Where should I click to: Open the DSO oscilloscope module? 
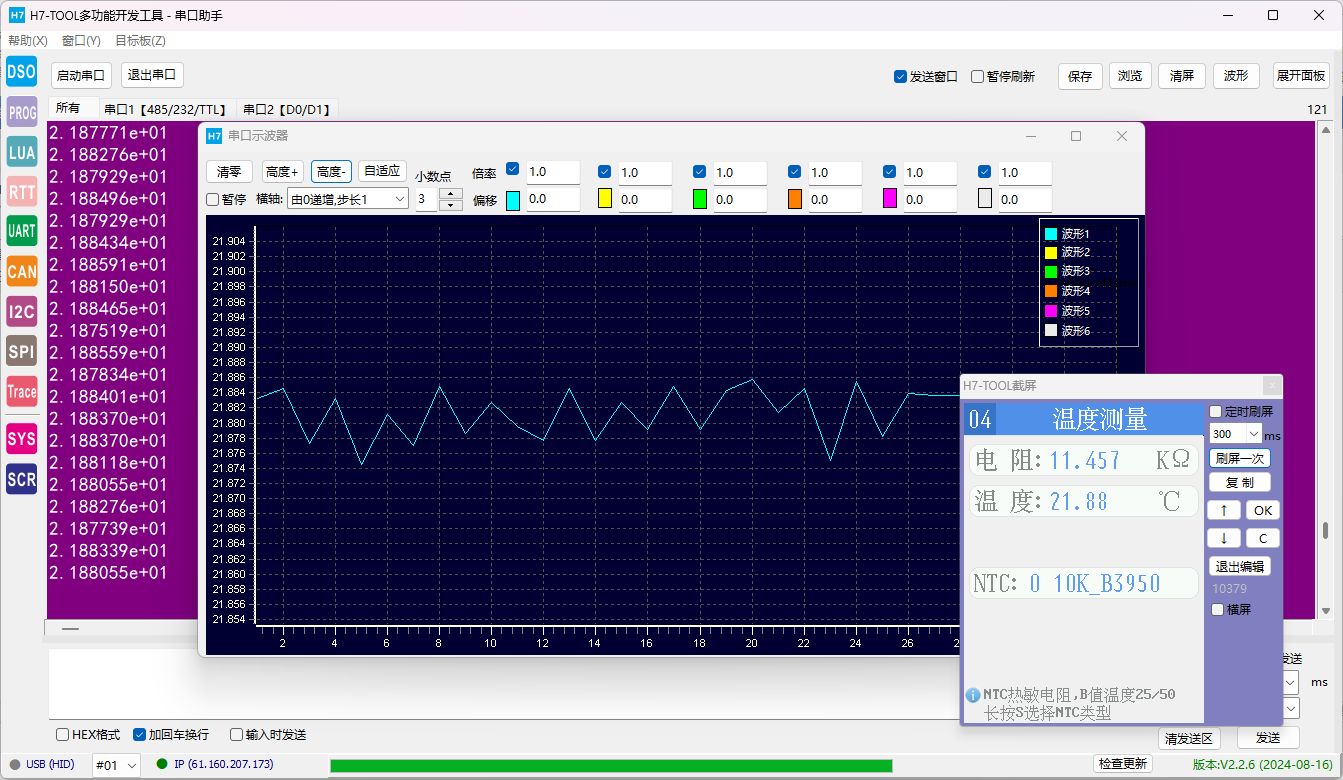[x=21, y=71]
